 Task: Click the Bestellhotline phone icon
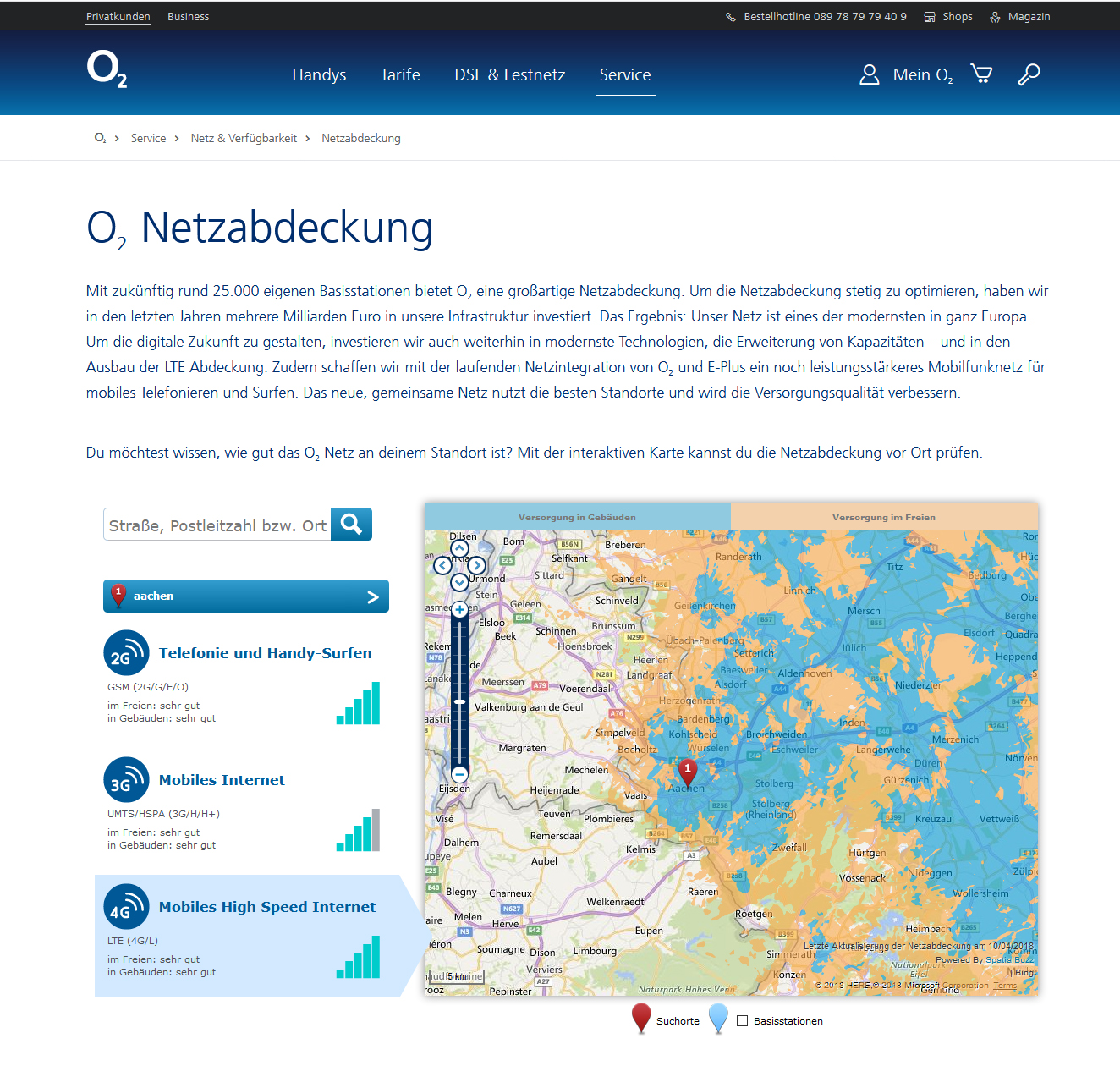[x=731, y=17]
